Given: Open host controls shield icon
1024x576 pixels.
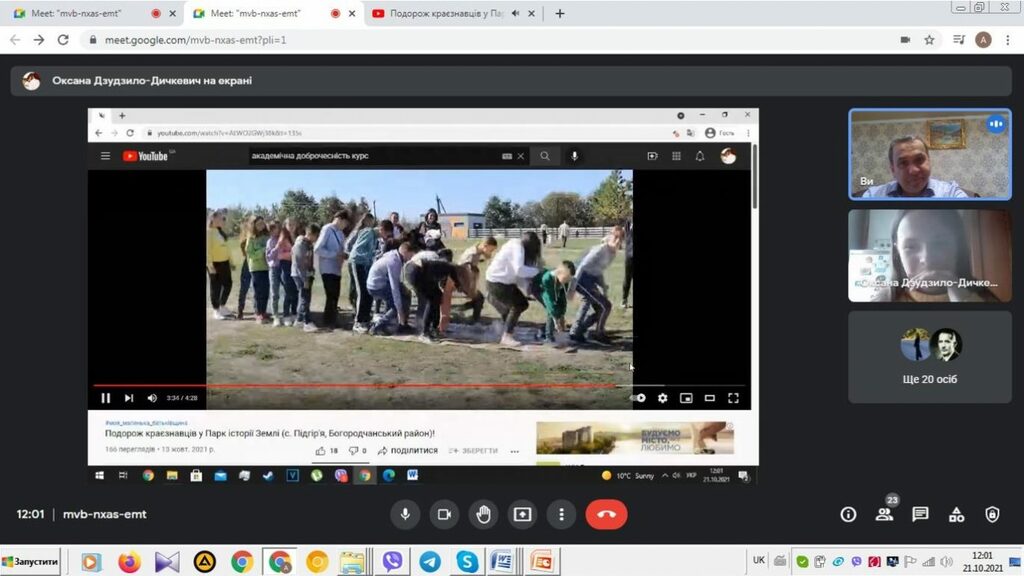Looking at the screenshot, I should tap(992, 514).
